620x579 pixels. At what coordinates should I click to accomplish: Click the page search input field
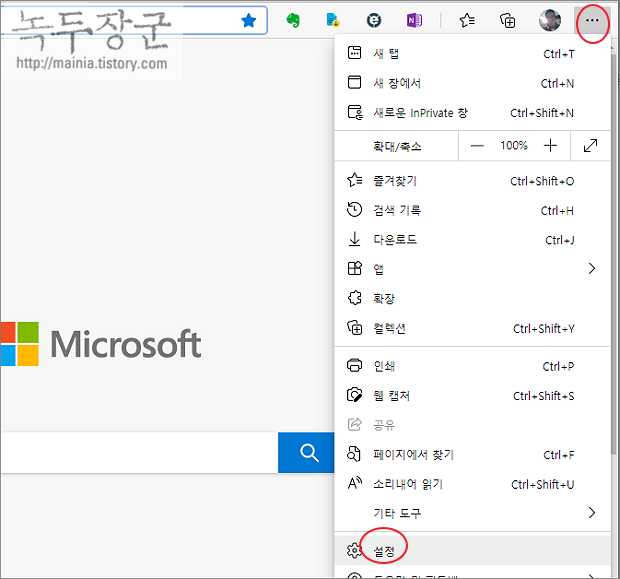click(139, 452)
